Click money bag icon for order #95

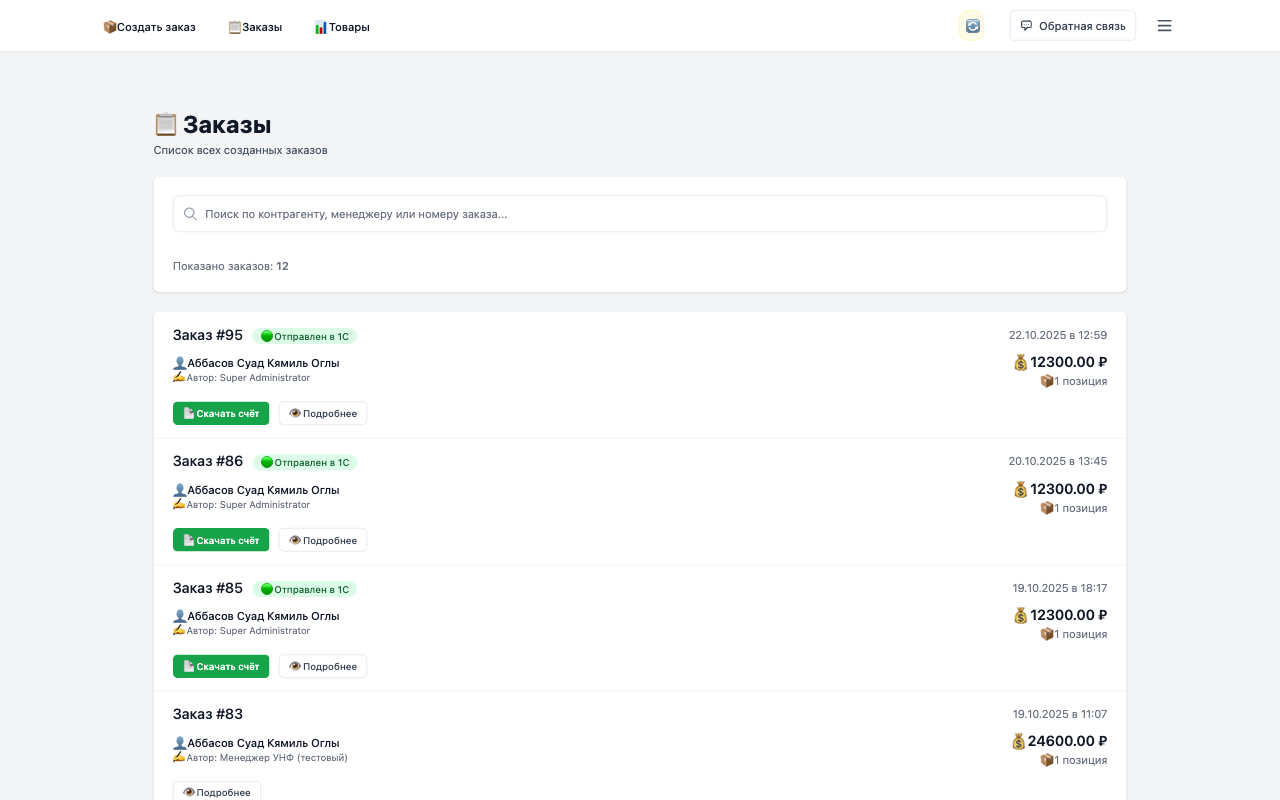(1020, 363)
